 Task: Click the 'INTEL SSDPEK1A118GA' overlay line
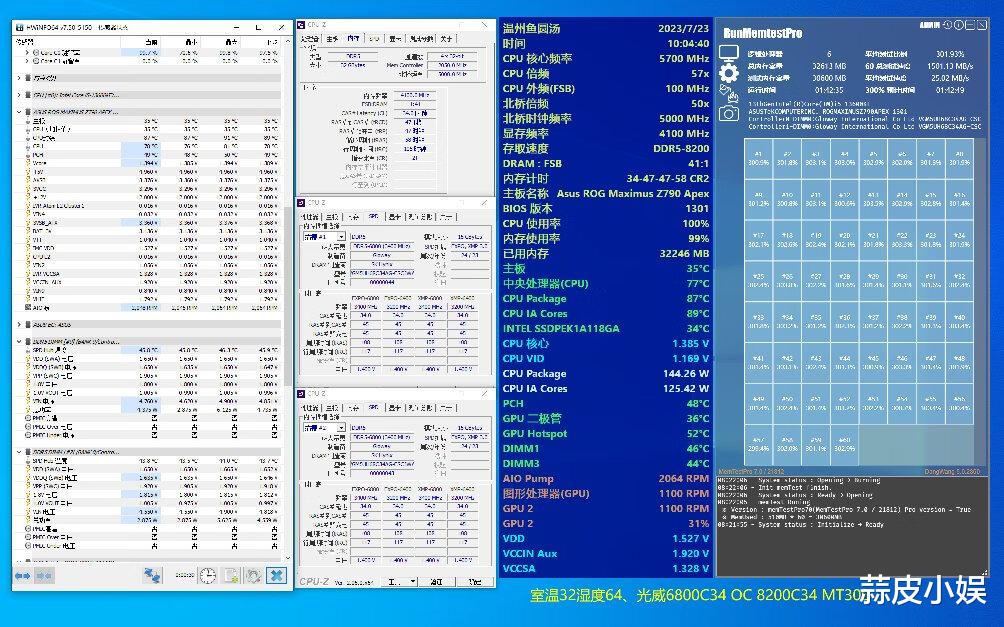point(606,329)
